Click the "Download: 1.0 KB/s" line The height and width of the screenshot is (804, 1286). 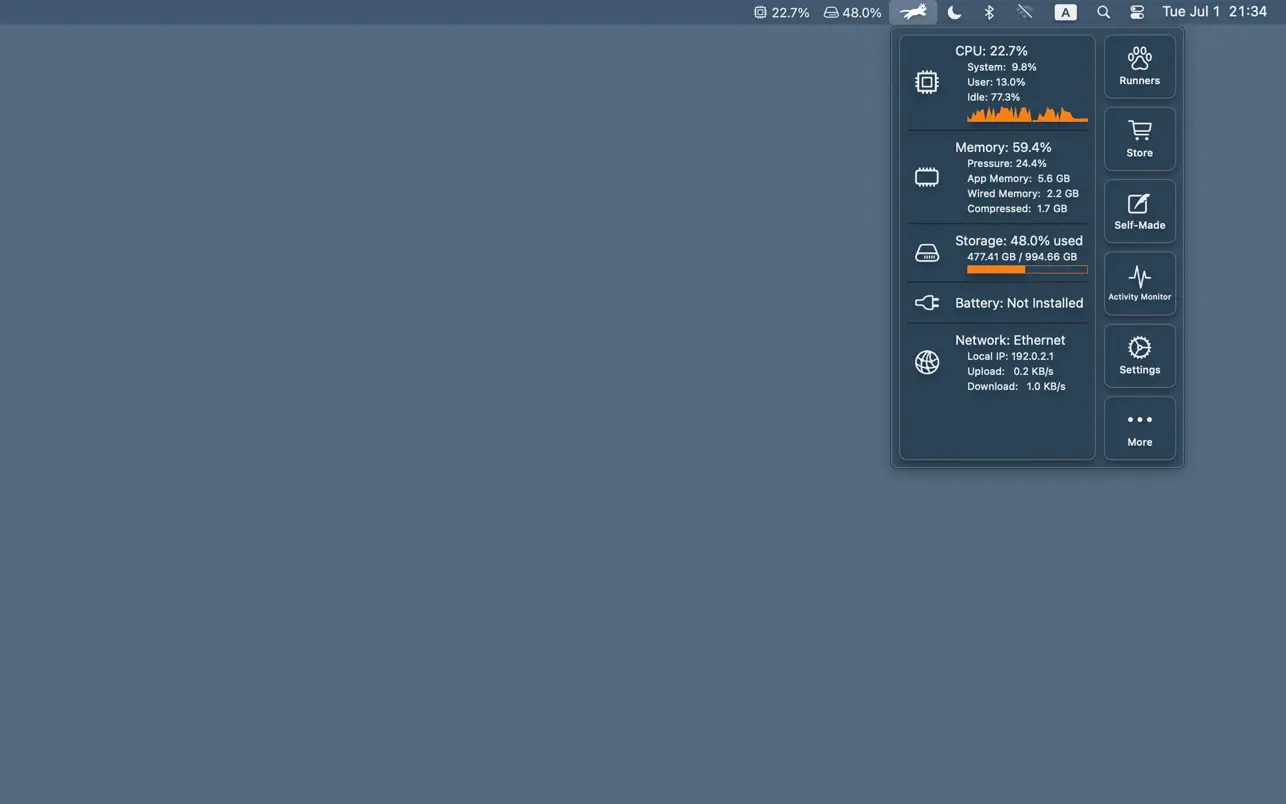(x=1016, y=386)
